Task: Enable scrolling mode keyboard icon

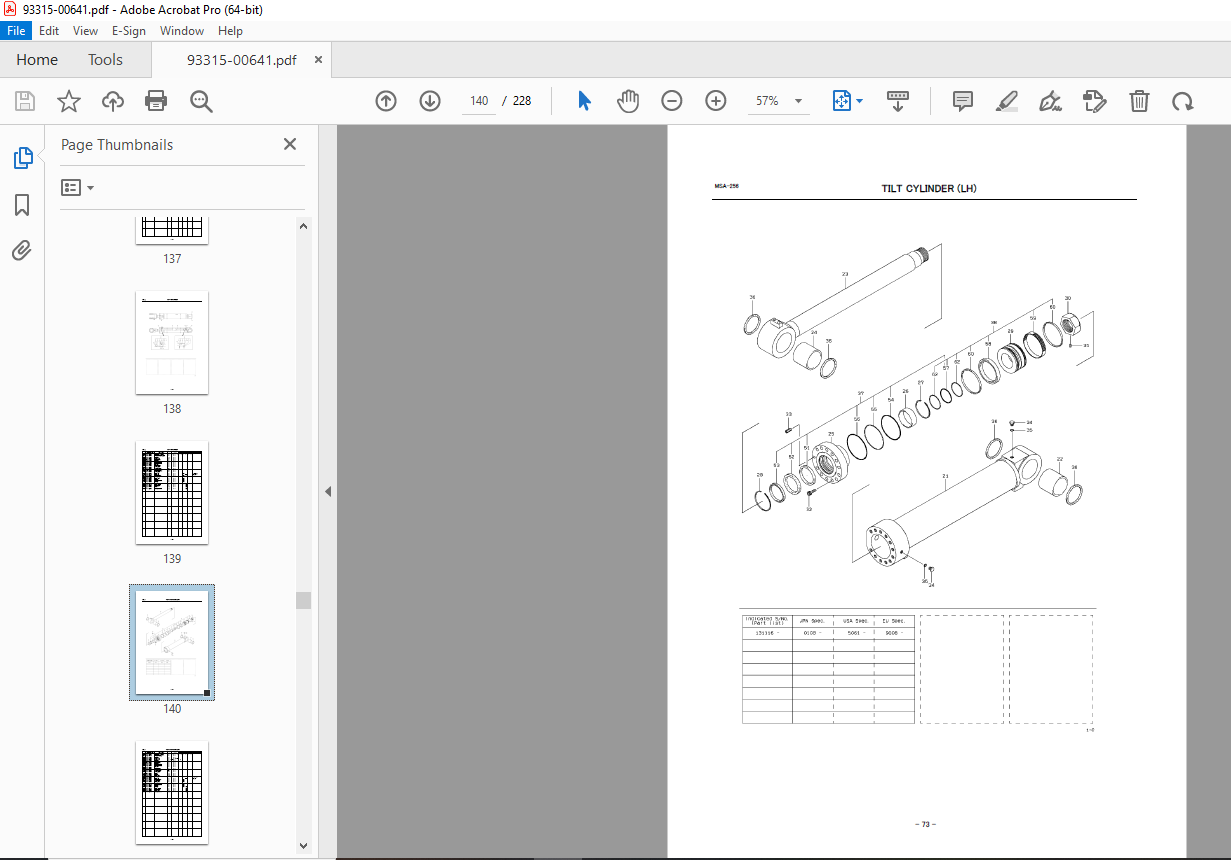Action: [898, 101]
